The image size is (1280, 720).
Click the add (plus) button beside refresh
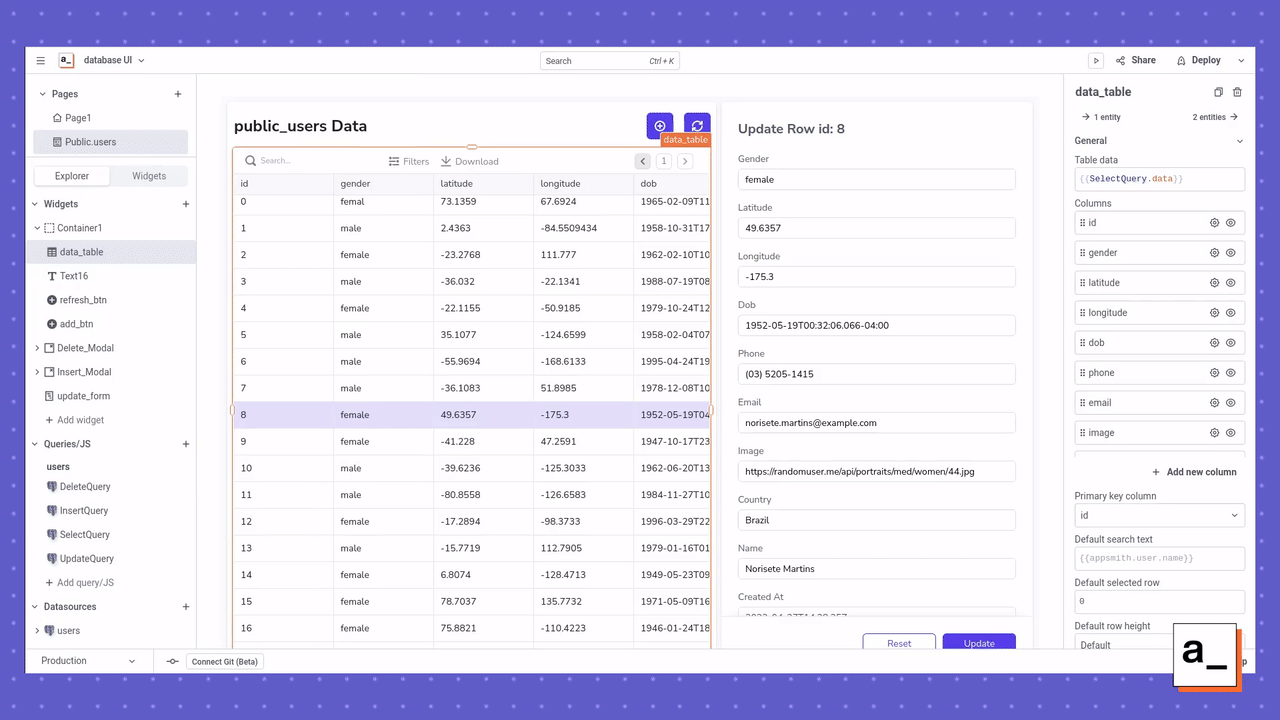point(659,125)
